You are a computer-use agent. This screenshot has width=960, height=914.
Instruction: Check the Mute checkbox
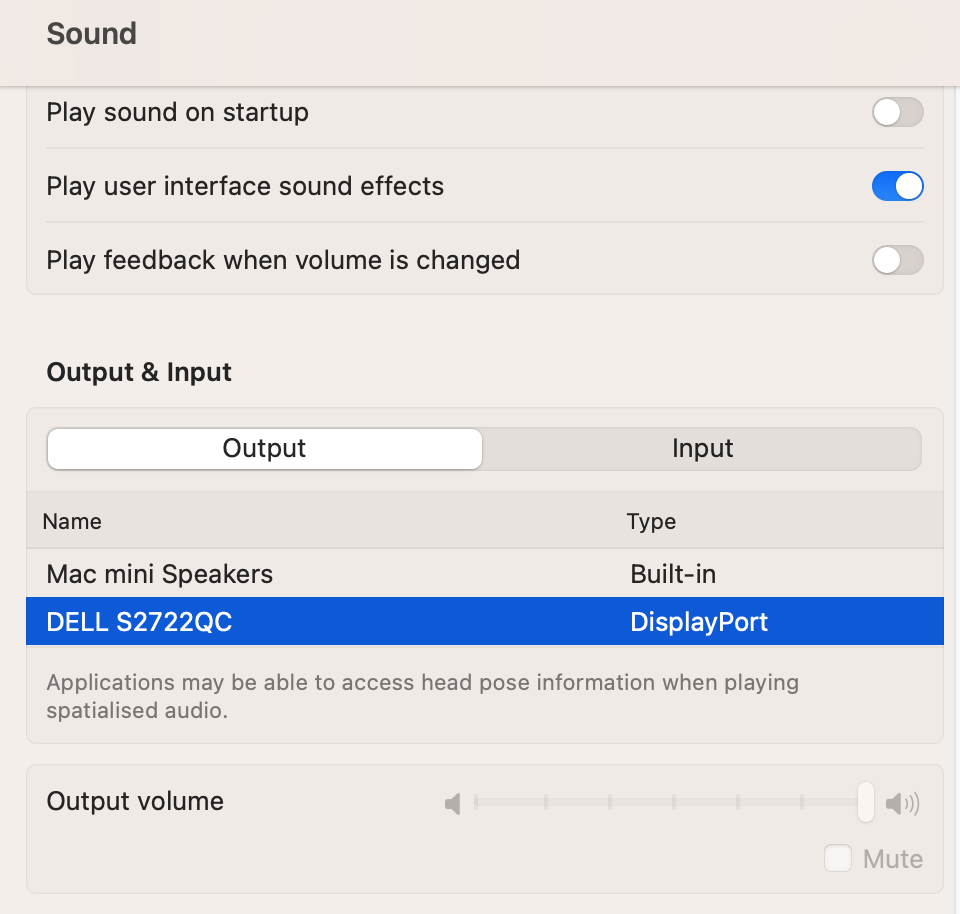point(838,858)
